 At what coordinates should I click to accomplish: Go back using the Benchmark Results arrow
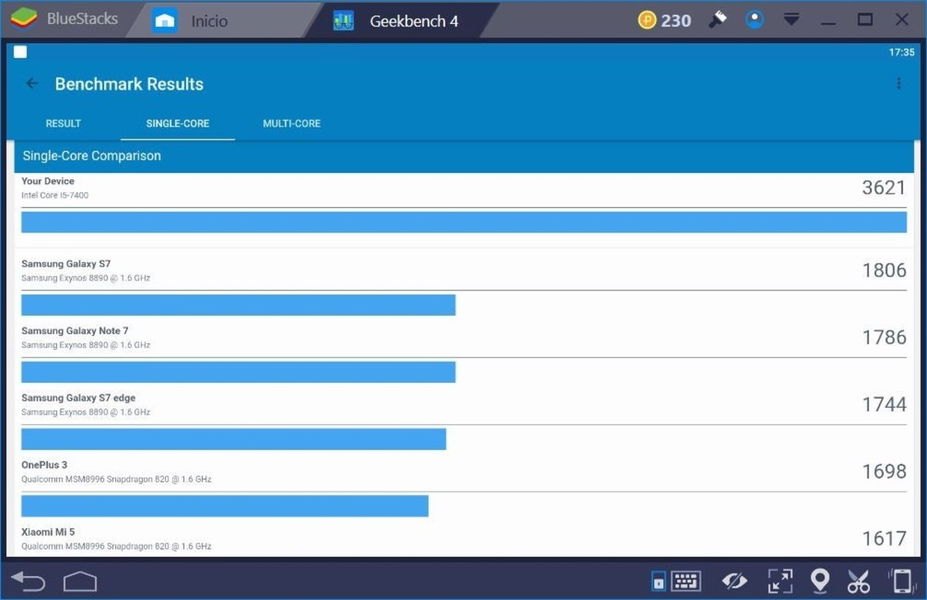pyautogui.click(x=32, y=83)
